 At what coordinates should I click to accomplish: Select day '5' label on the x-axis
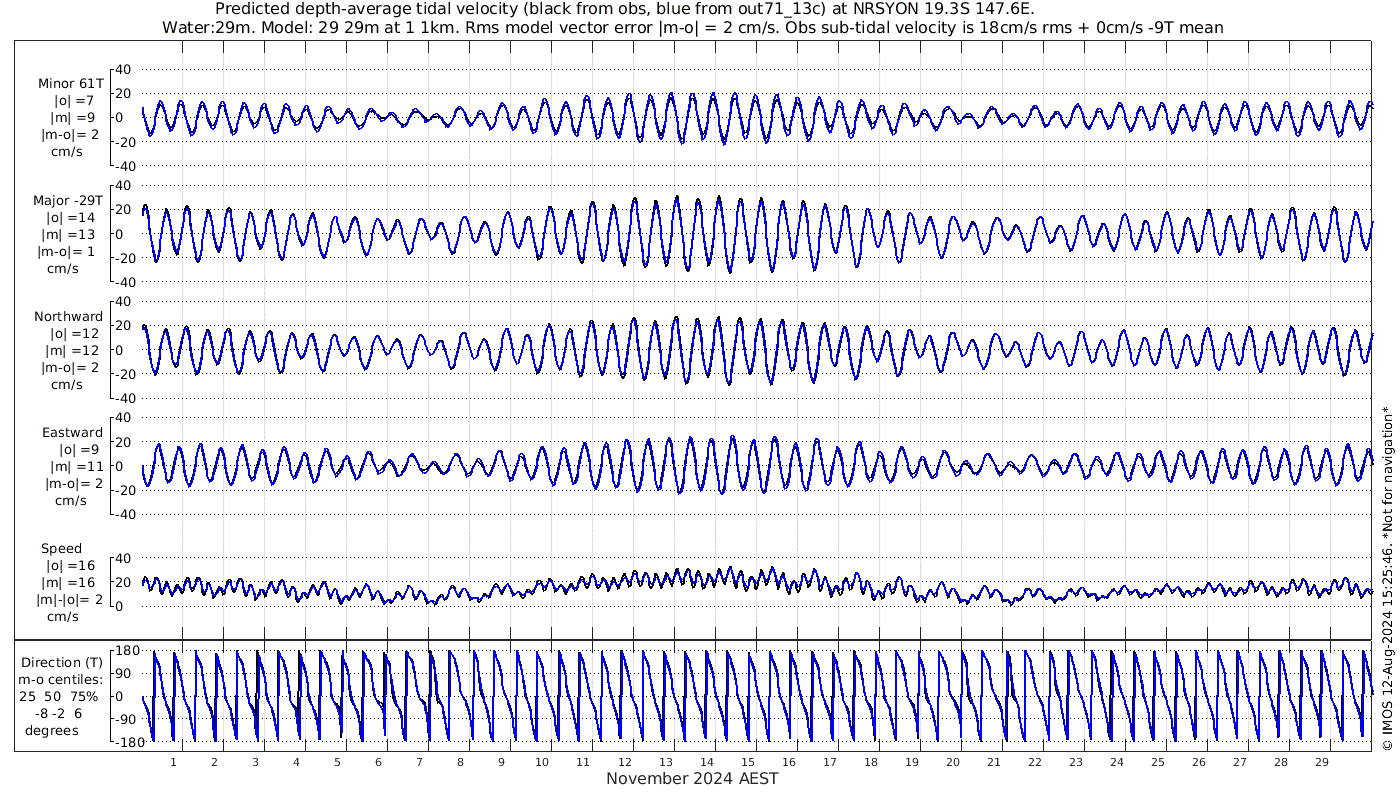point(337,762)
